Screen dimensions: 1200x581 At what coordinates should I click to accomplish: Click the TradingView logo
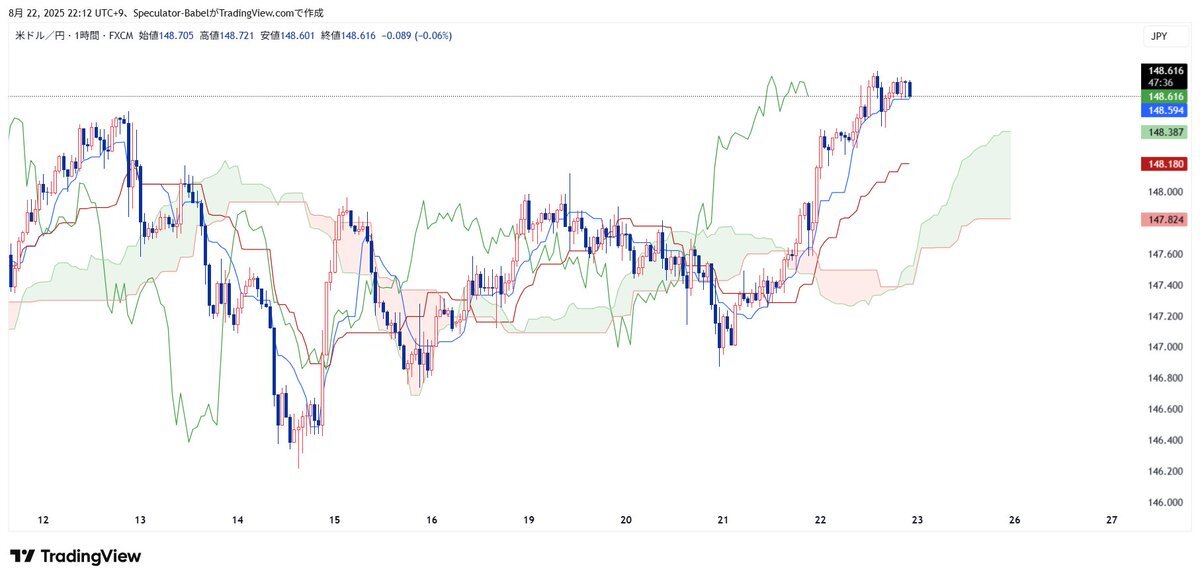(75, 556)
